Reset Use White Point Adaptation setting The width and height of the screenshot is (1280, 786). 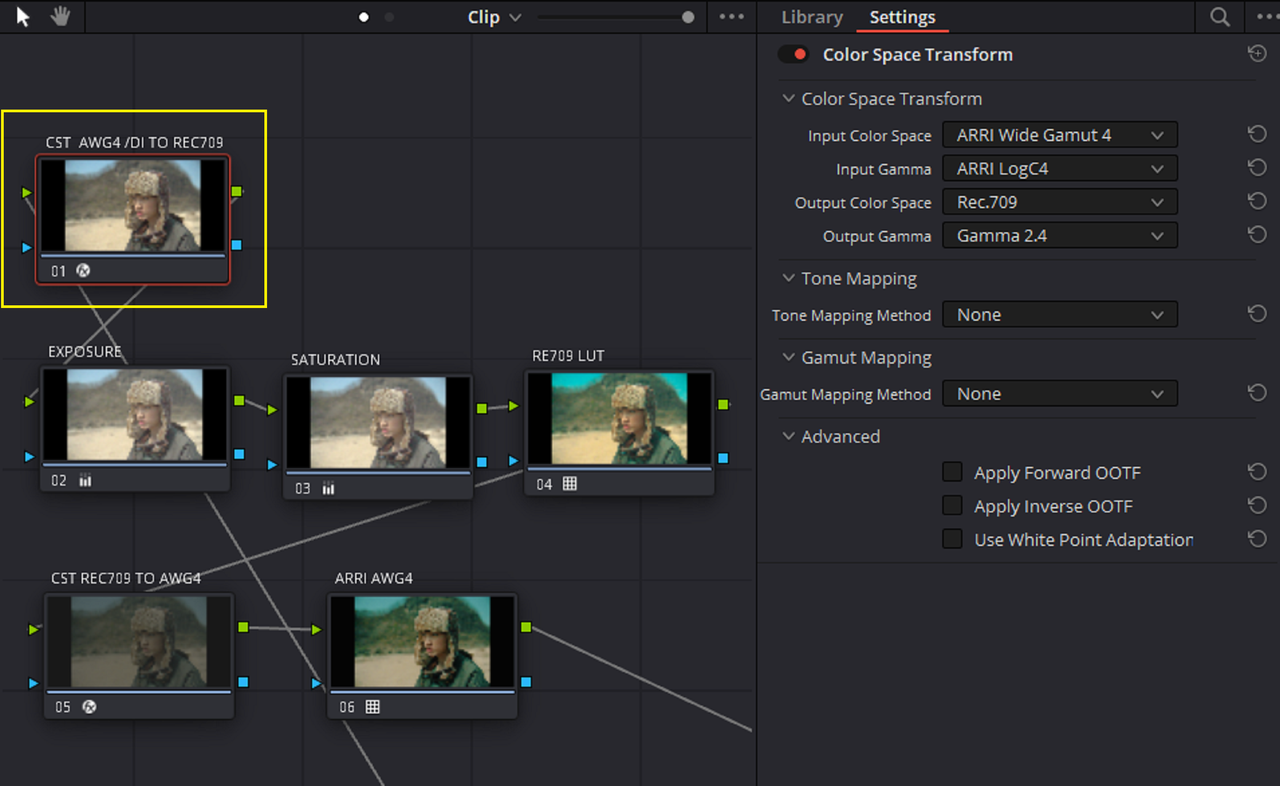click(x=1257, y=539)
